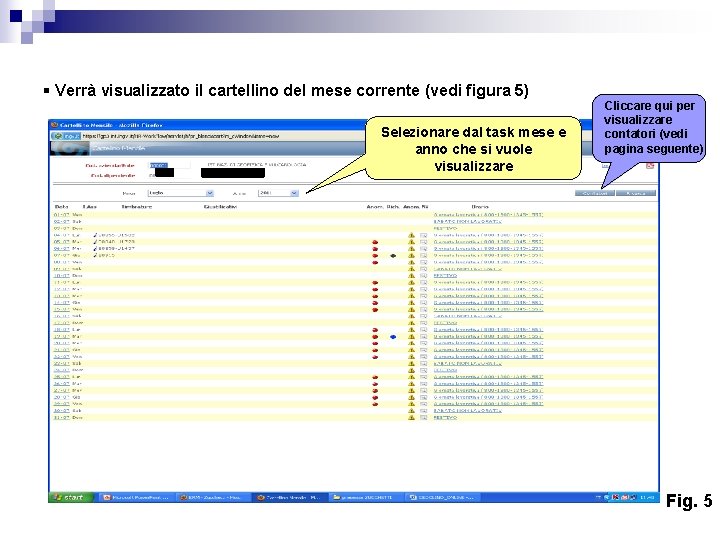Click the yellow warning triangle in row 04-07
Screen dimensions: 720x540
coord(411,235)
